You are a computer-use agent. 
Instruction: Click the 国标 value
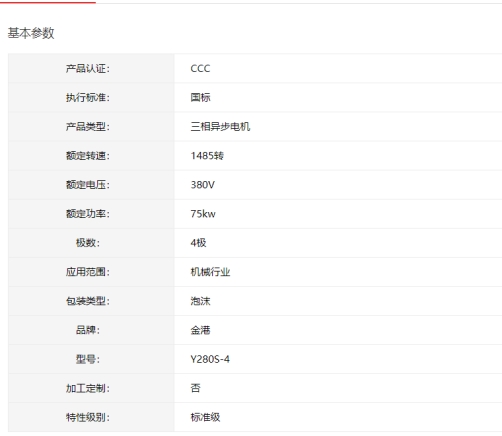(200, 97)
